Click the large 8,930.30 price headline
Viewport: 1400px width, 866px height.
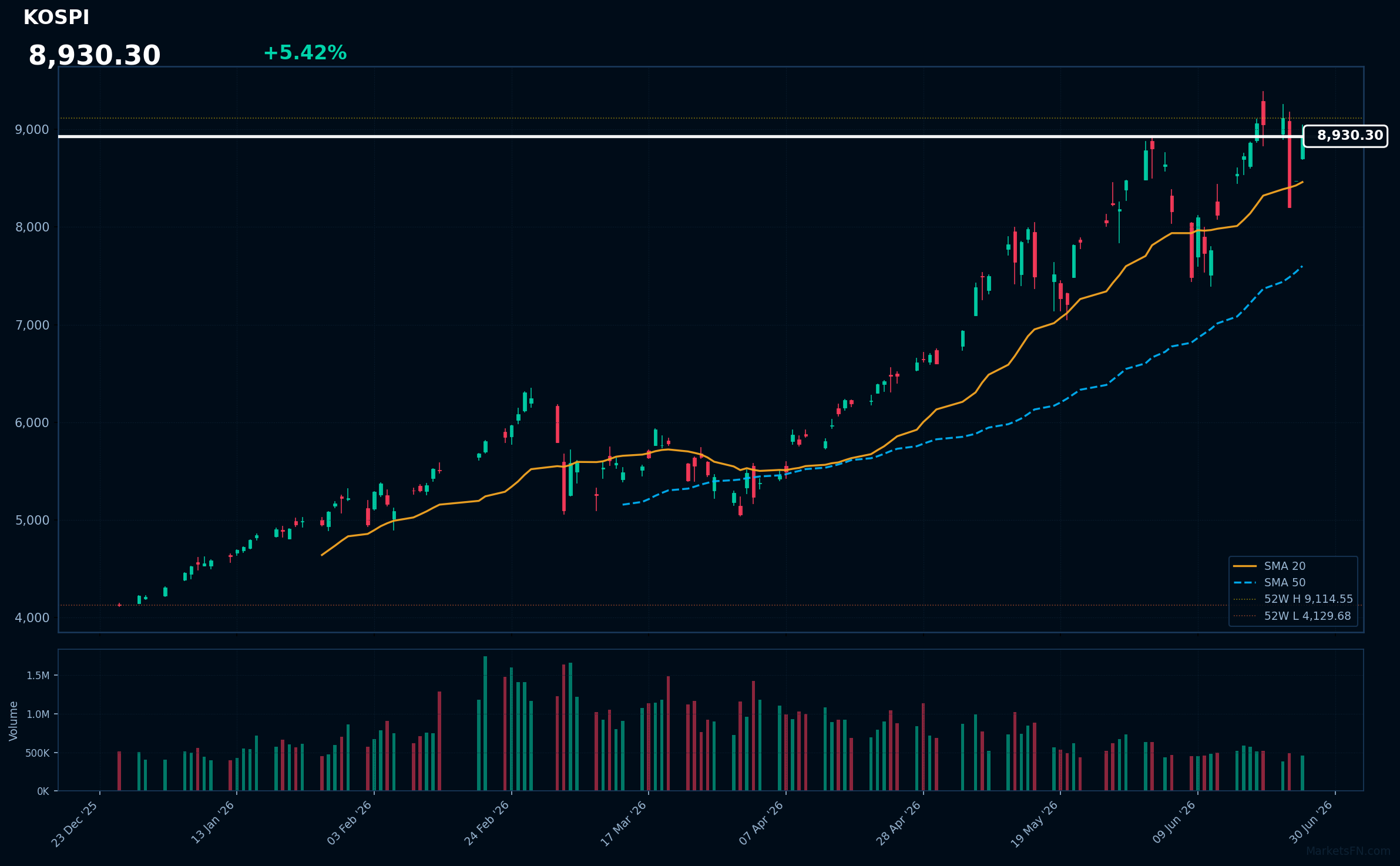tap(95, 55)
